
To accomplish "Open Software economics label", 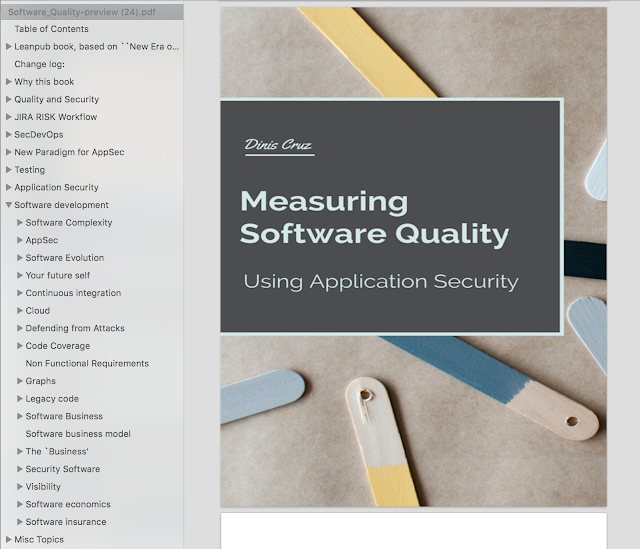I will pos(68,504).
